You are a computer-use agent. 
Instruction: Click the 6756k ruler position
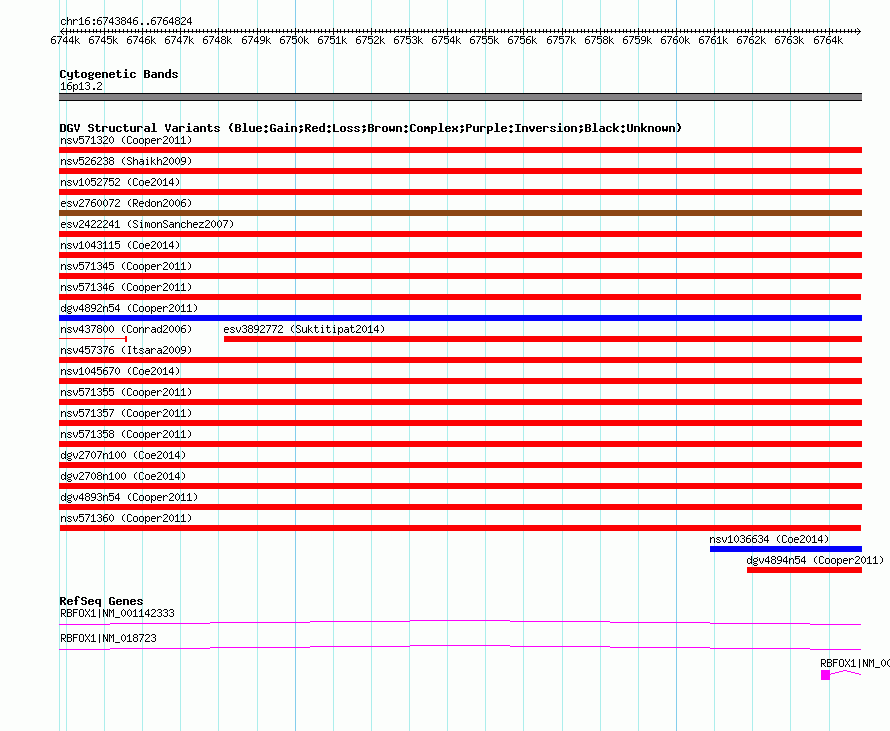pyautogui.click(x=522, y=40)
